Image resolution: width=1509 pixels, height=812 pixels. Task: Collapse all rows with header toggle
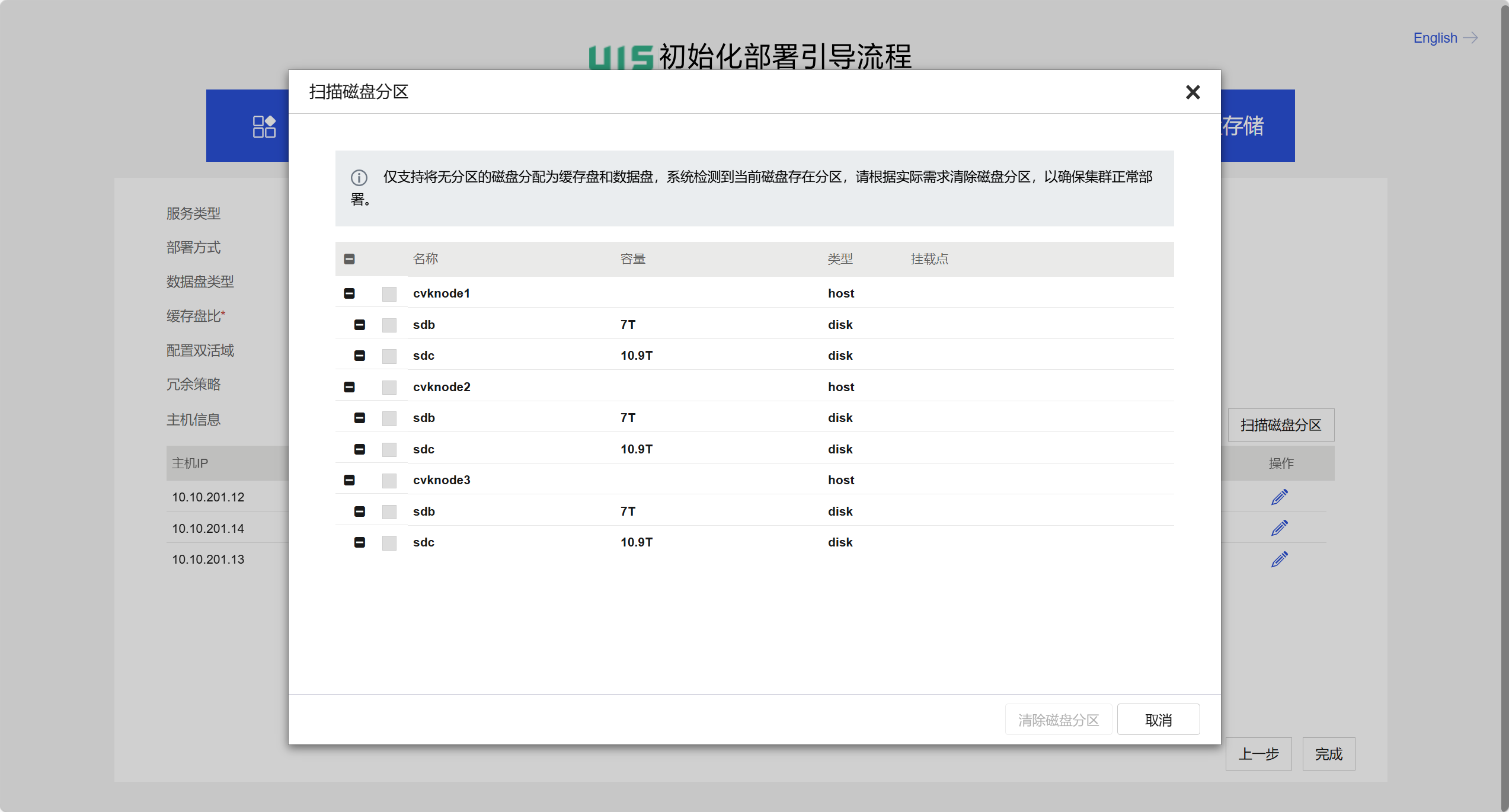pyautogui.click(x=349, y=259)
